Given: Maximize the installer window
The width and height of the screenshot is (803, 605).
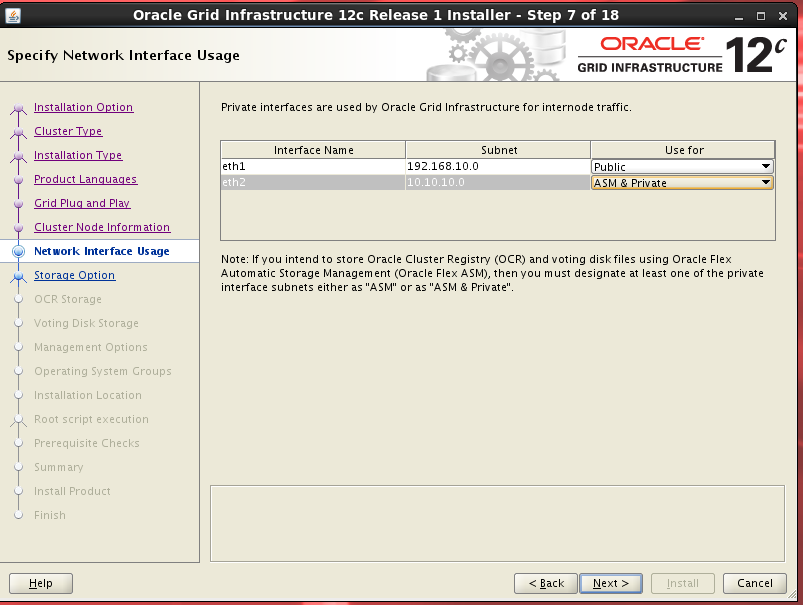Looking at the screenshot, I should click(x=760, y=16).
